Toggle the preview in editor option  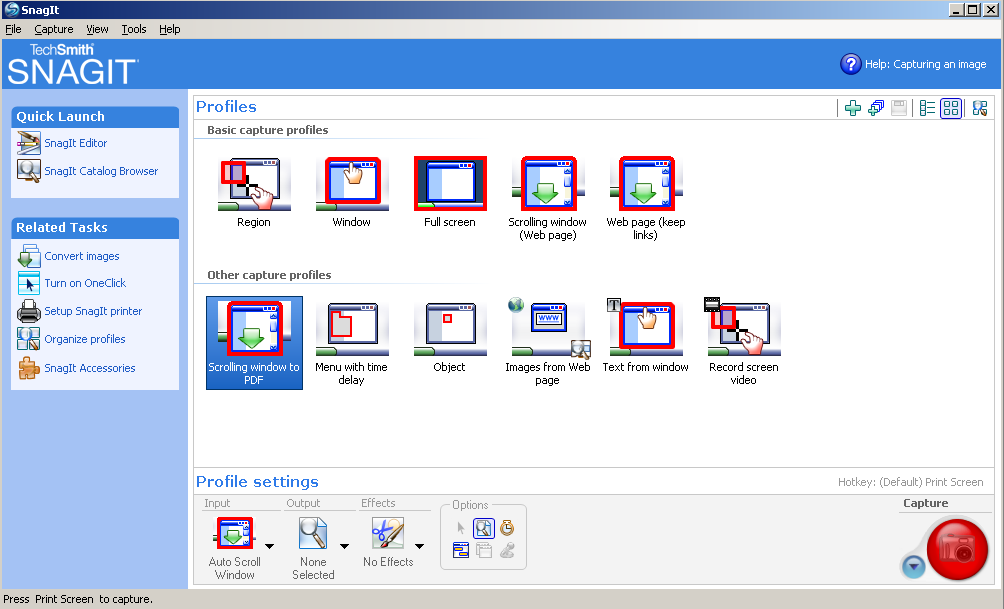pos(483,528)
